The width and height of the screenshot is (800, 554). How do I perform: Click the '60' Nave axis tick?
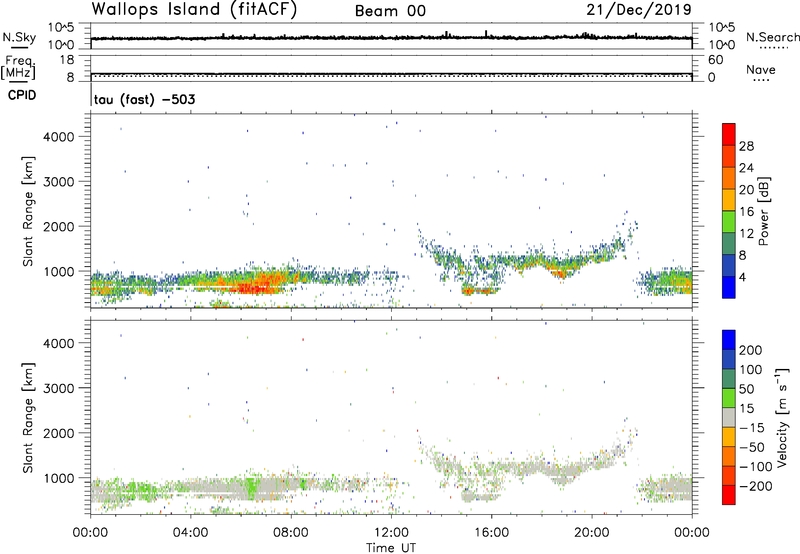(x=715, y=60)
